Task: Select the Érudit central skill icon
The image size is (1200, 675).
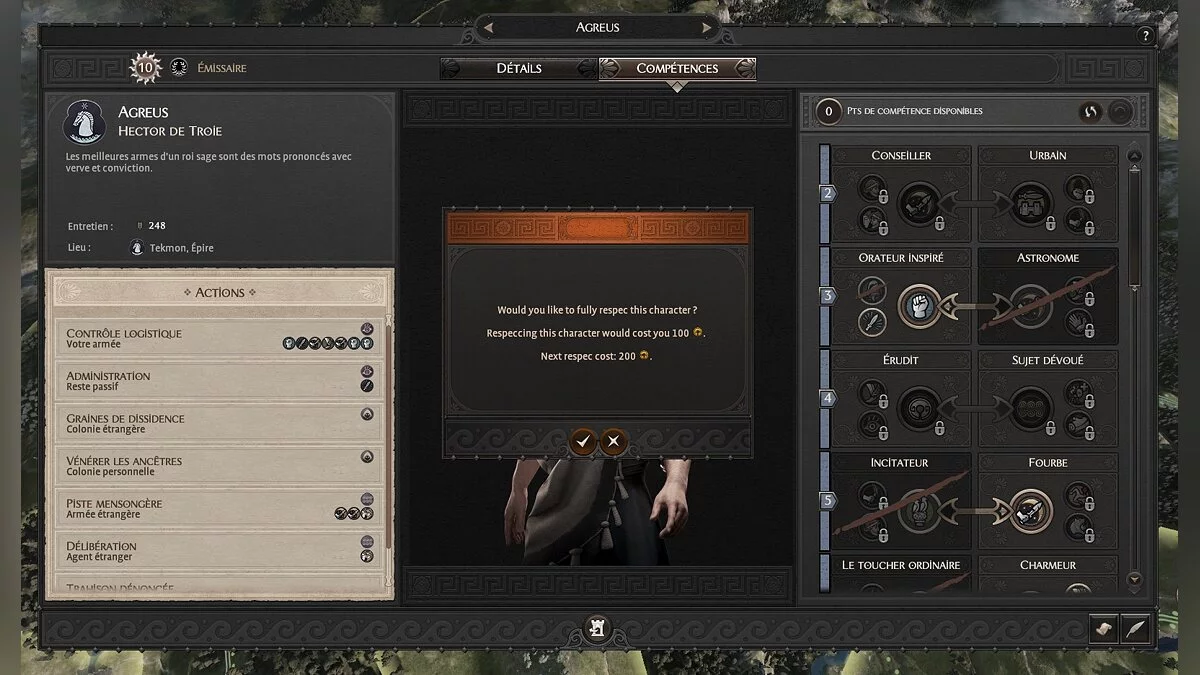Action: 918,409
